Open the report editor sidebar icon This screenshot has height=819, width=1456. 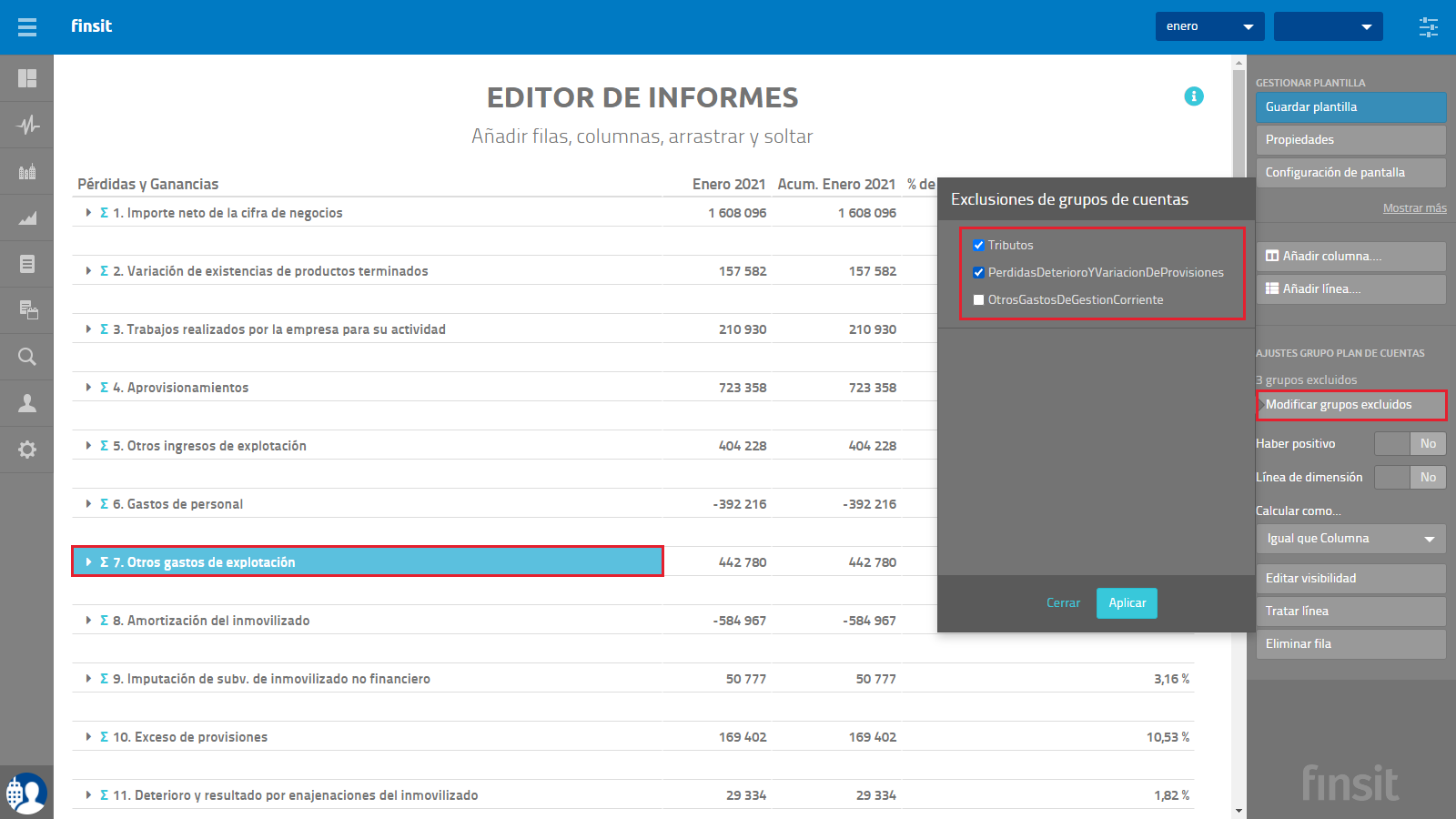[x=27, y=310]
